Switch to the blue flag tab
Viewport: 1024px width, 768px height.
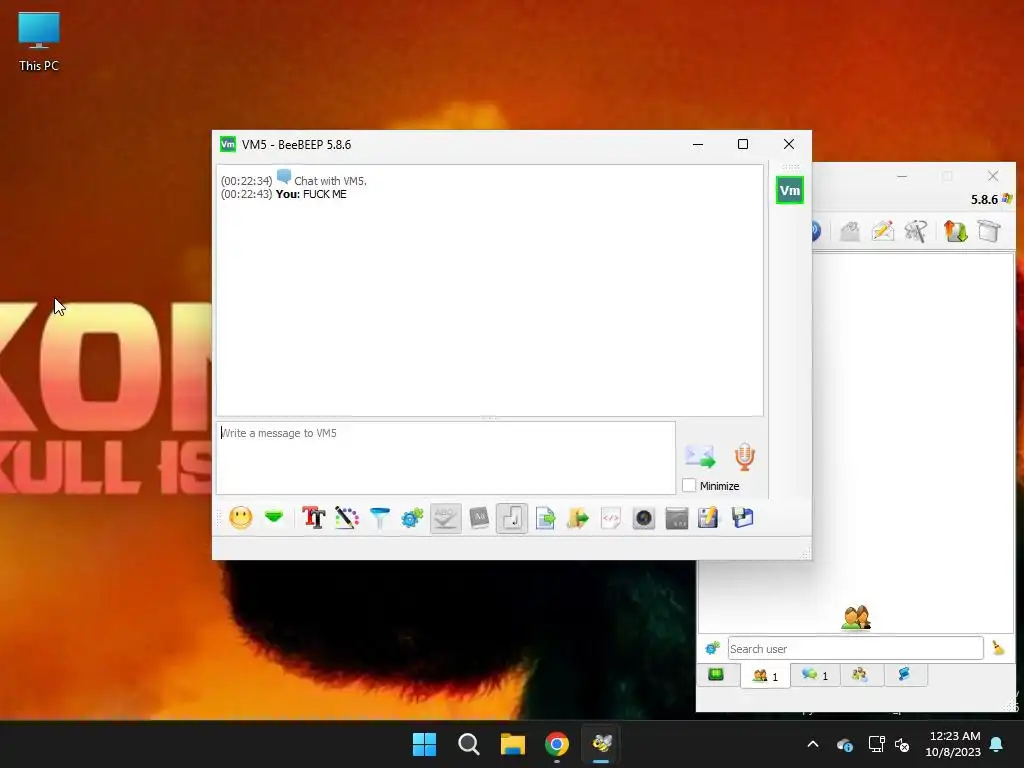[x=905, y=675]
